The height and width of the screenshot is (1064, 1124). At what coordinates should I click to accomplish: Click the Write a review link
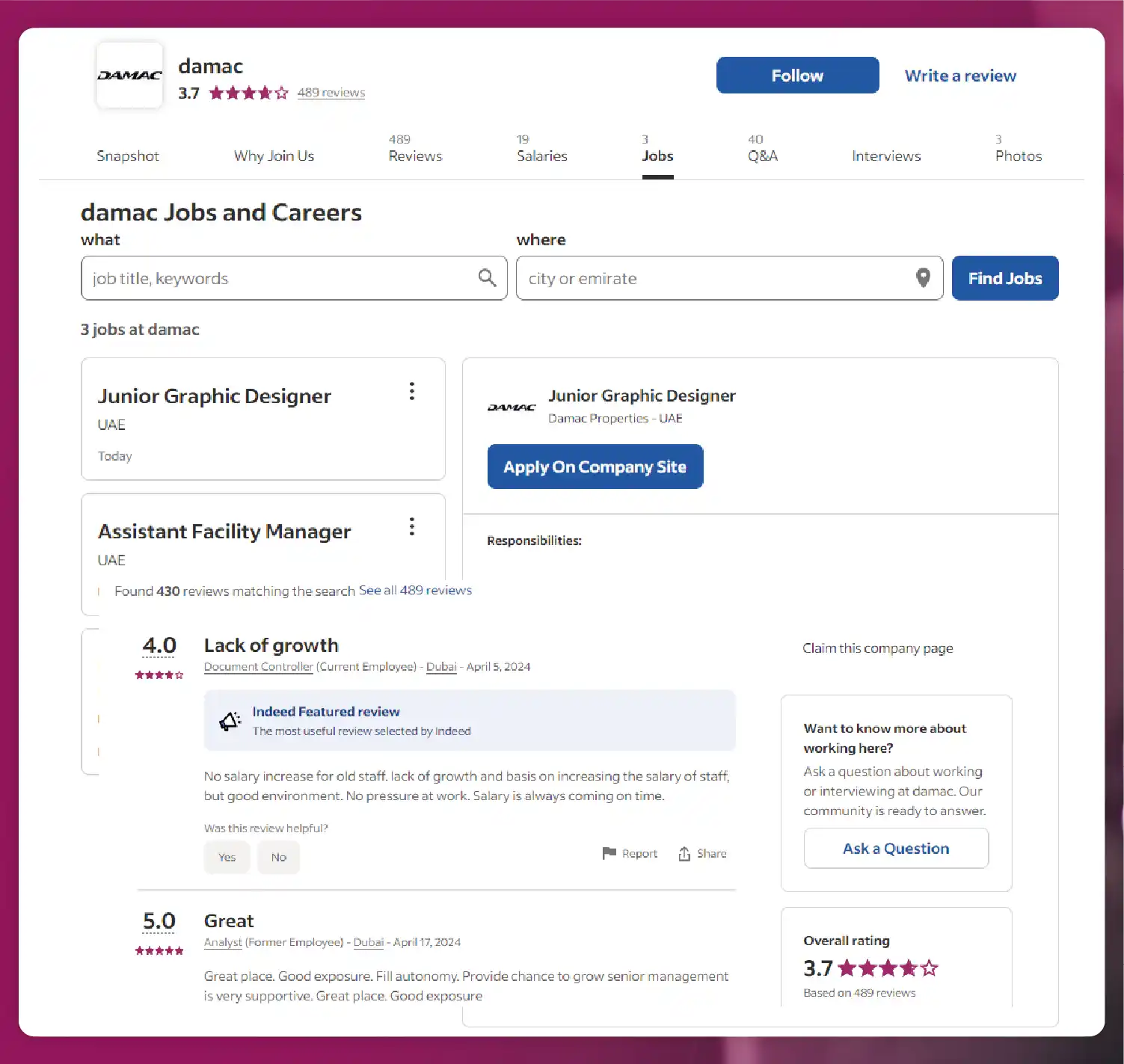coord(960,76)
